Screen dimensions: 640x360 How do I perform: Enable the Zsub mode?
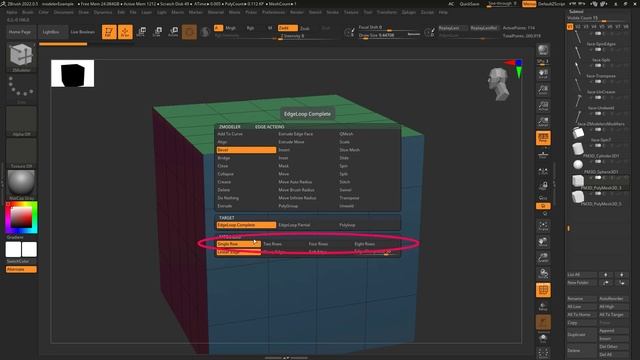304,28
